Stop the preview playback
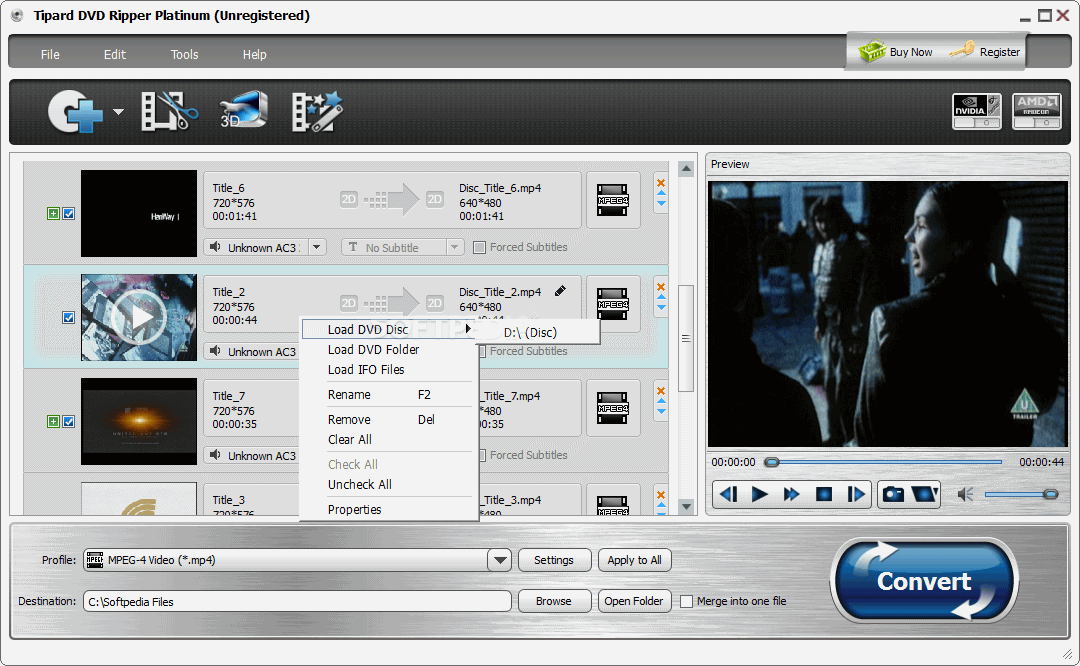The image size is (1080, 666). (824, 494)
